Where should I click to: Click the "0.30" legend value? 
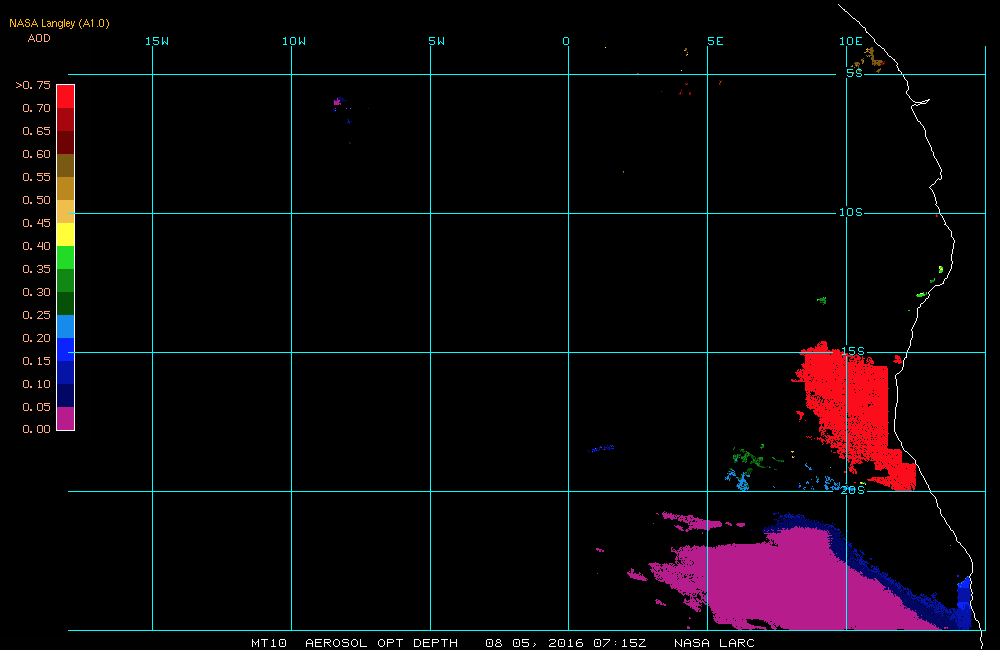[36, 292]
